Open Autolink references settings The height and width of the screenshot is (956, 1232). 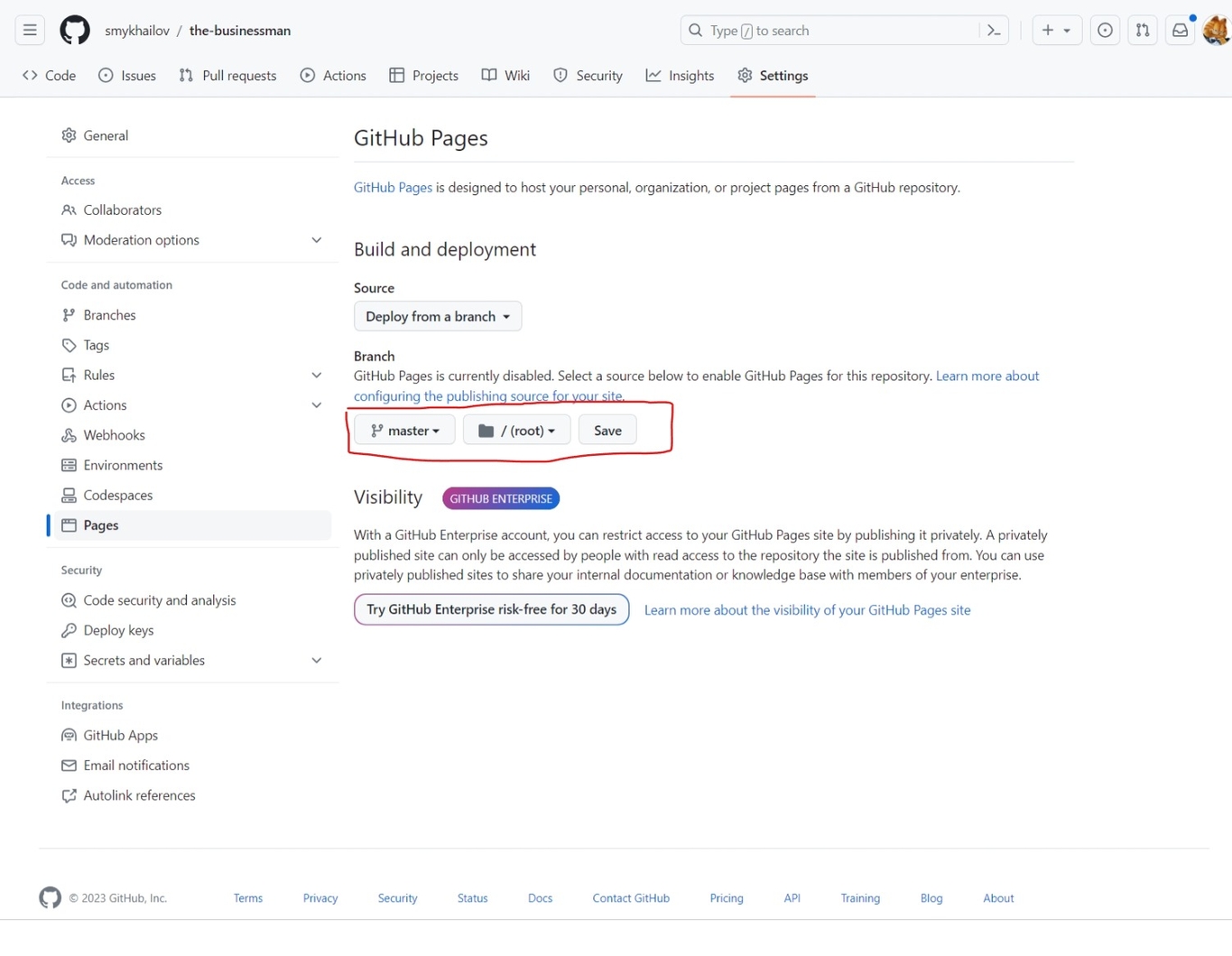click(x=192, y=795)
